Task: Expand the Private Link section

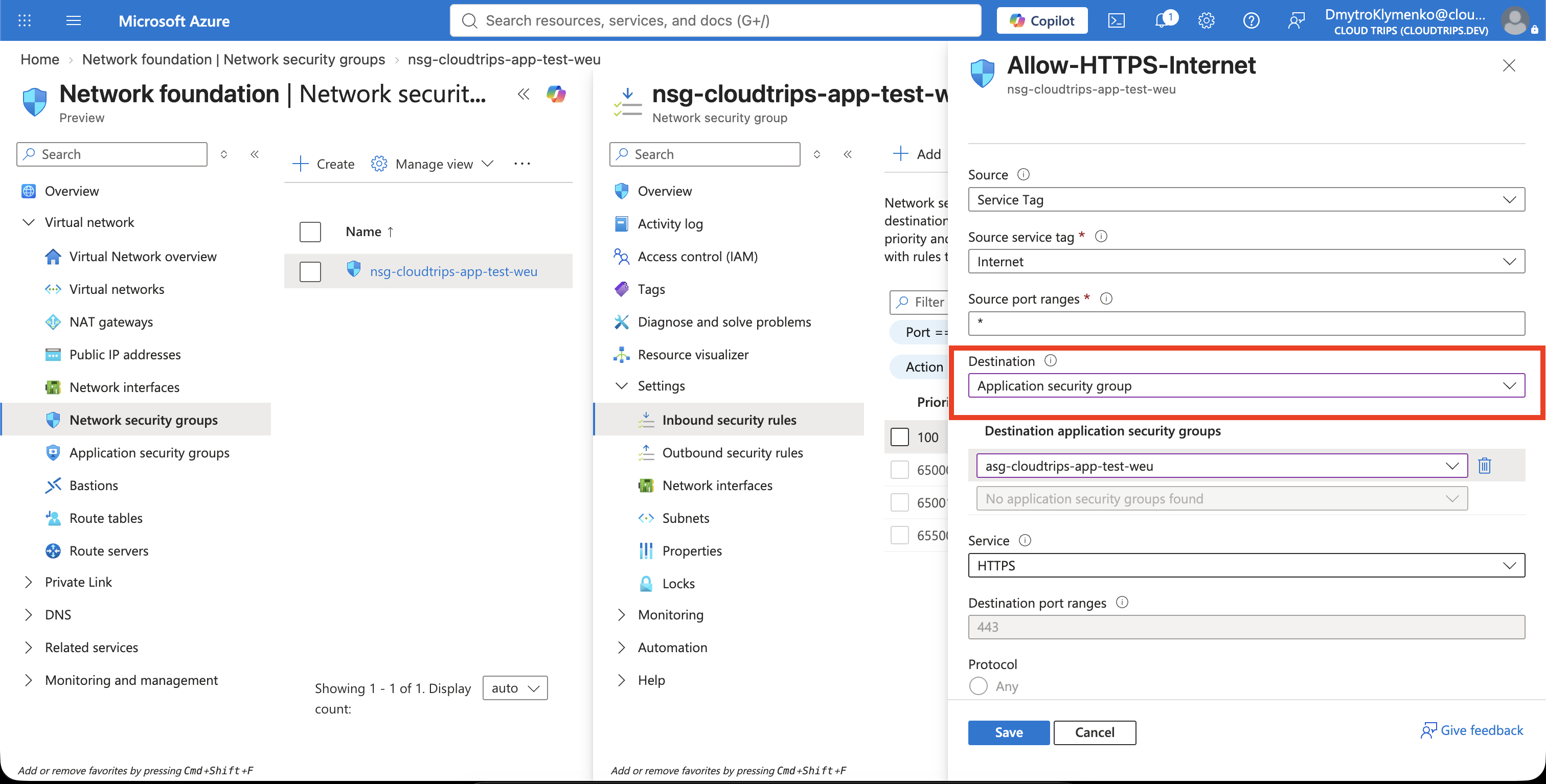Action: pos(28,582)
